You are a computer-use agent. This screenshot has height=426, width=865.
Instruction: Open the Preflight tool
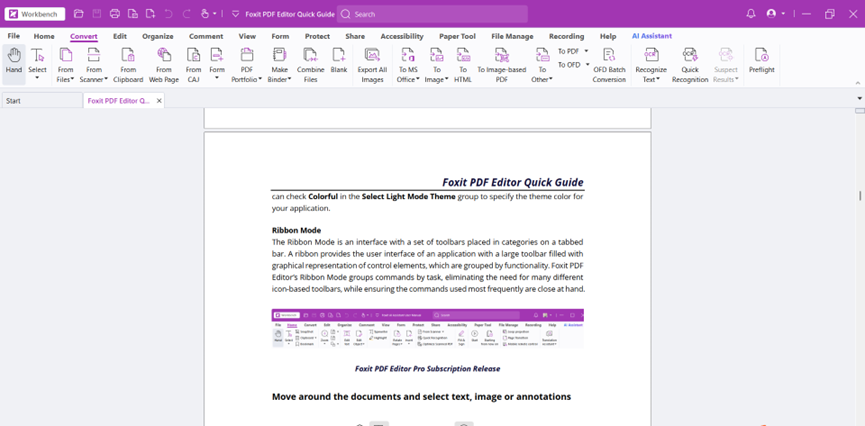click(761, 60)
